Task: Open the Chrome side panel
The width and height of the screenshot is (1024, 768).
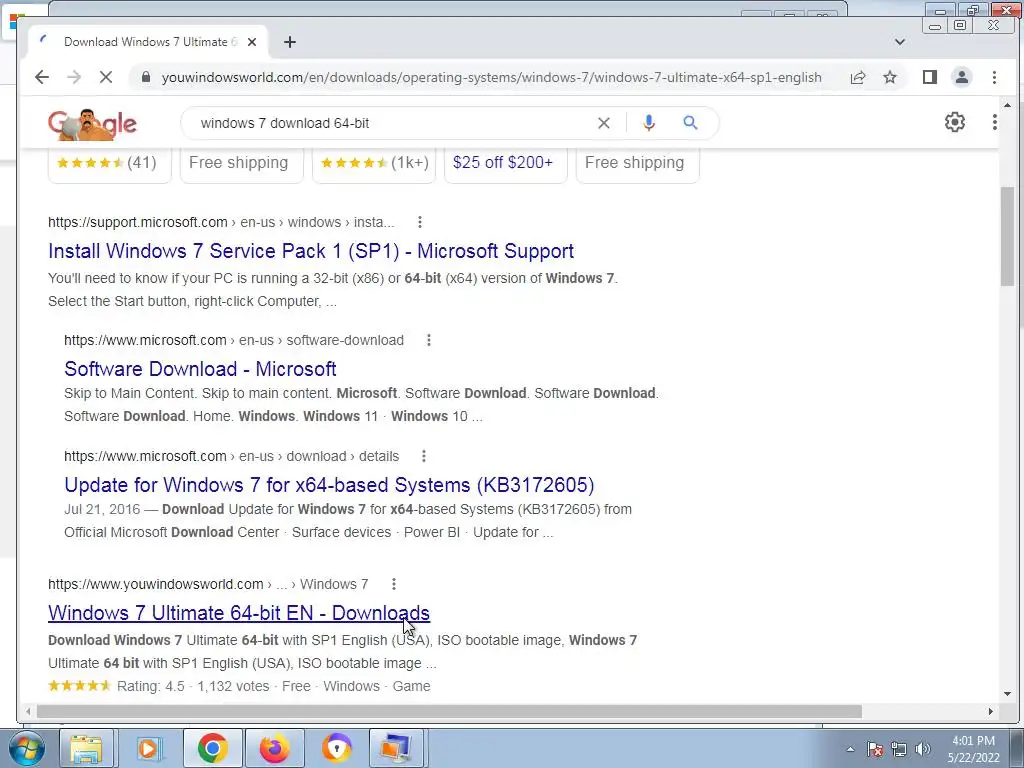Action: (930, 77)
